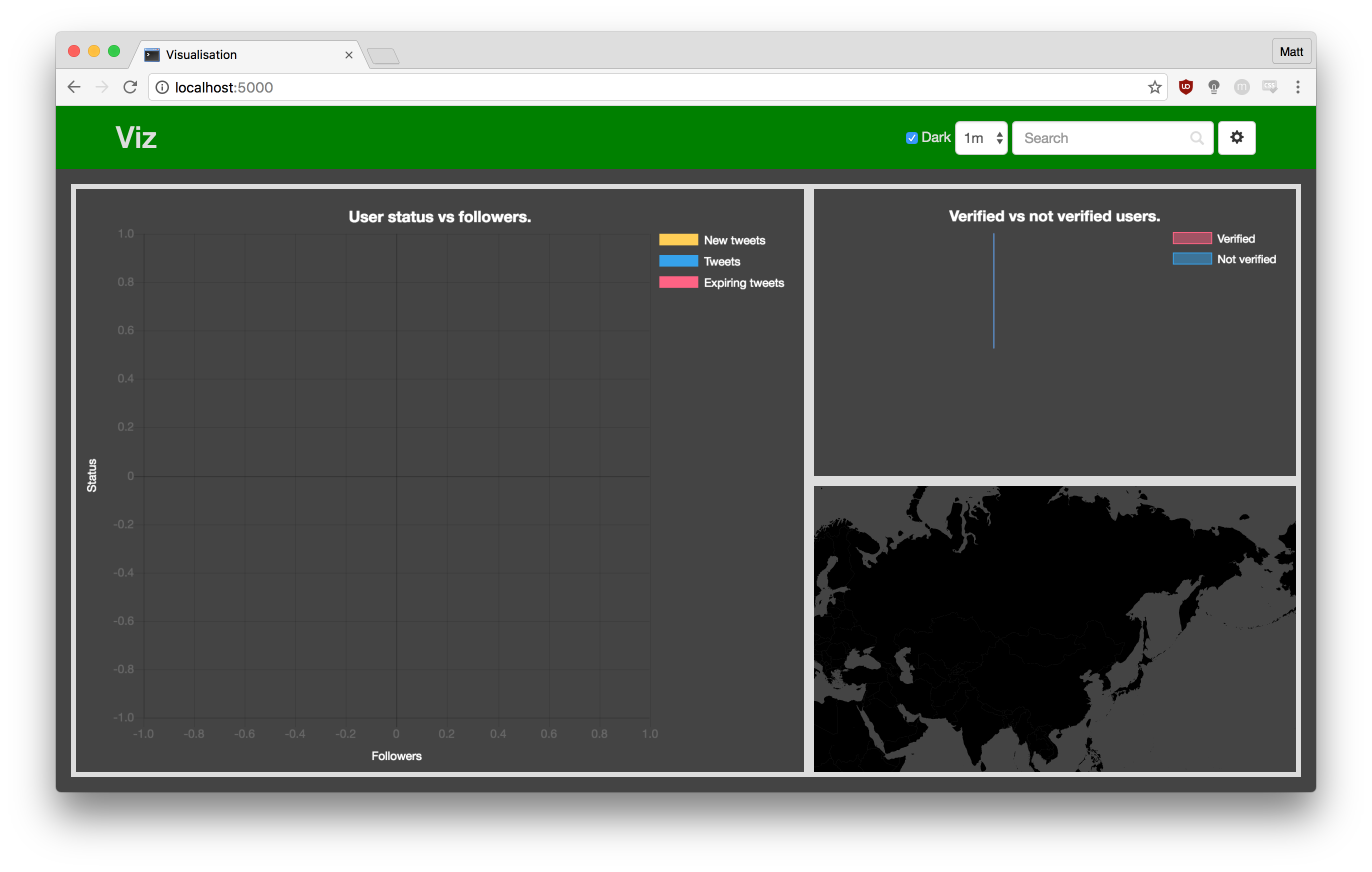Focus the Search input field
This screenshot has height=872, width=1372.
1112,138
